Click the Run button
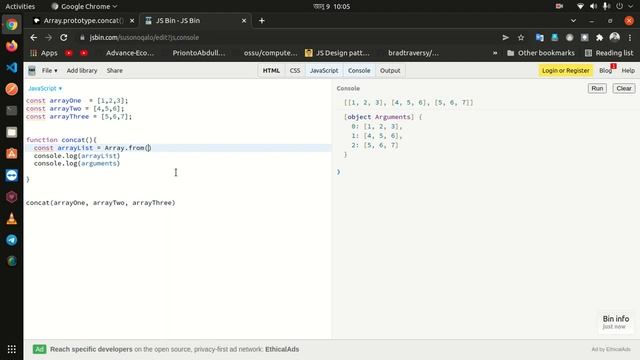 597,88
